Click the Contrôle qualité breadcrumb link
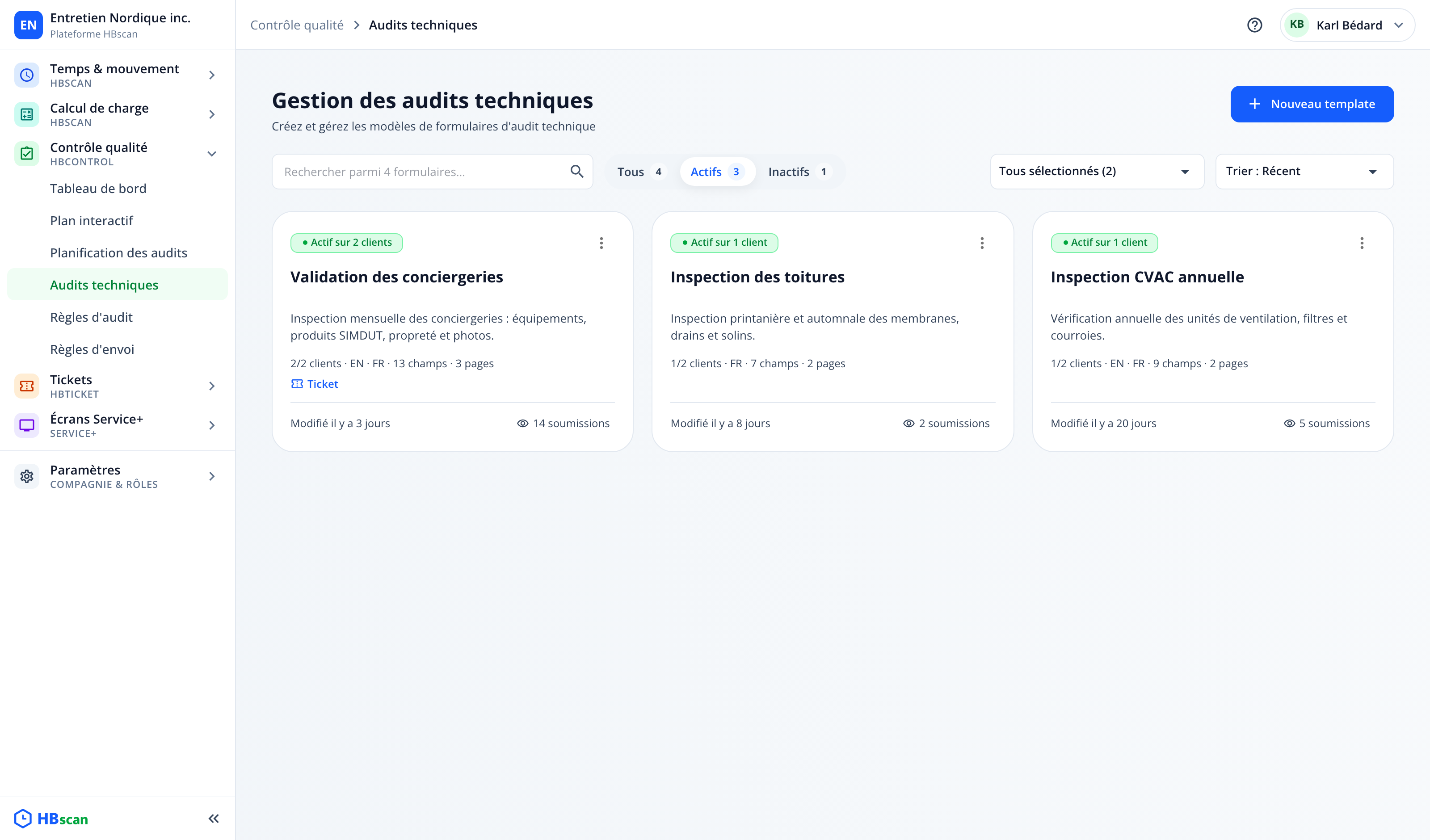1430x840 pixels. click(x=297, y=25)
